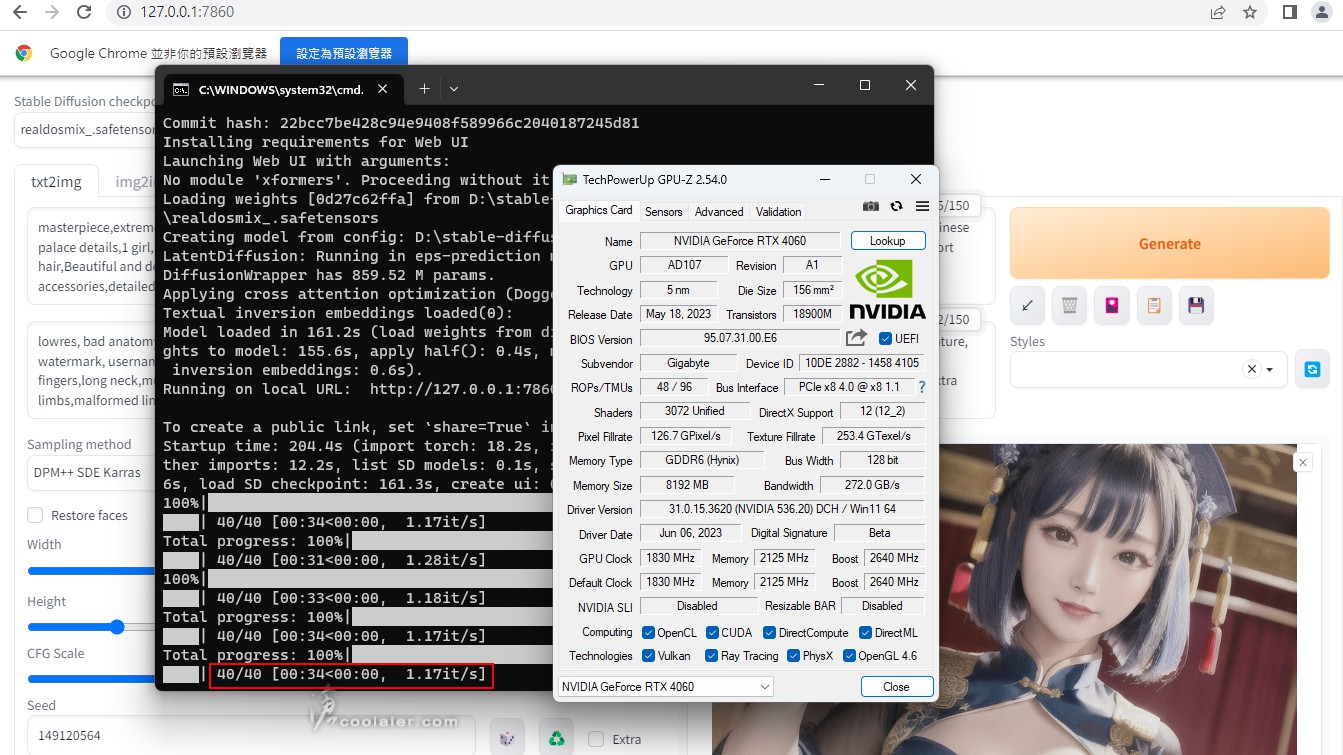Close the cmd.exe terminal tab
The image size is (1343, 755).
(x=382, y=89)
